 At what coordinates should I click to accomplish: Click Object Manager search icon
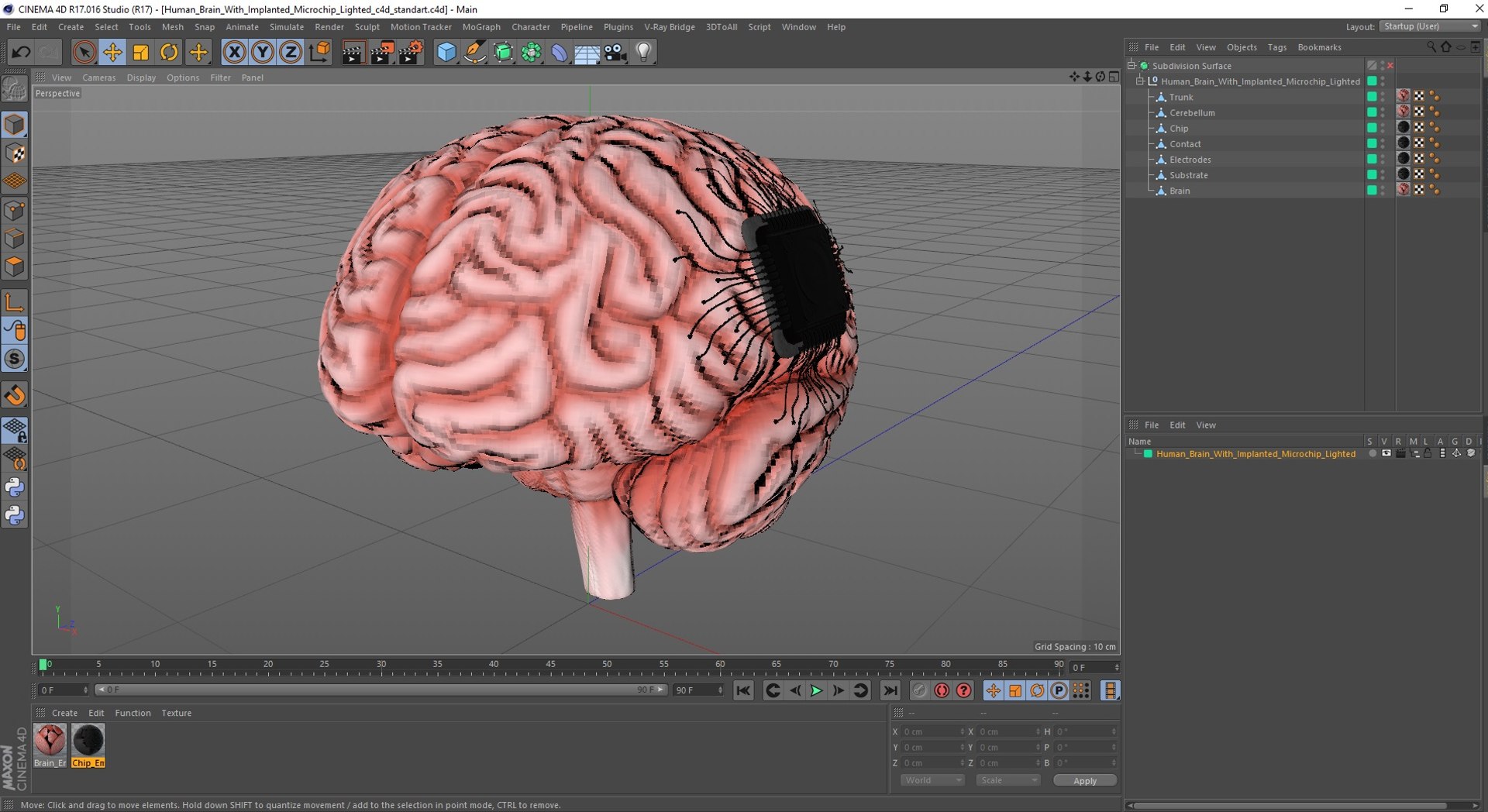click(1431, 47)
